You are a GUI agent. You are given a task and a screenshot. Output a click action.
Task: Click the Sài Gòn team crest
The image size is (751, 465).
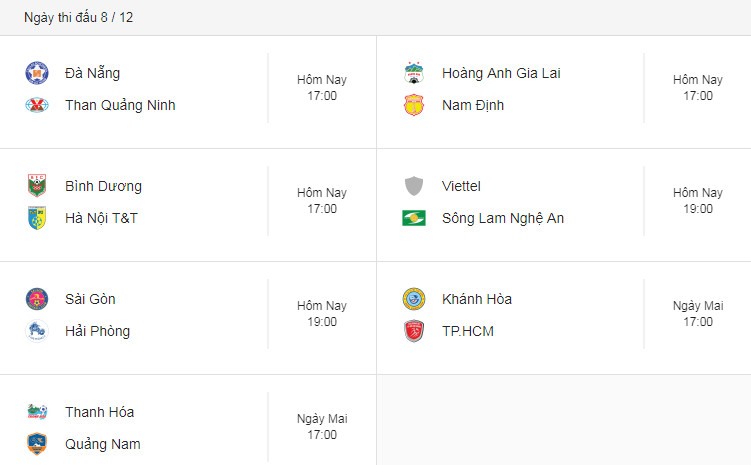tap(37, 298)
